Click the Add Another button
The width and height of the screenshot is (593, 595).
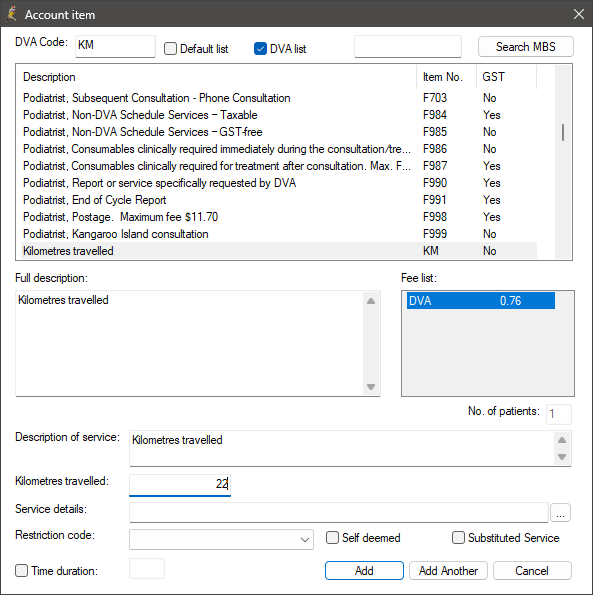coord(448,571)
